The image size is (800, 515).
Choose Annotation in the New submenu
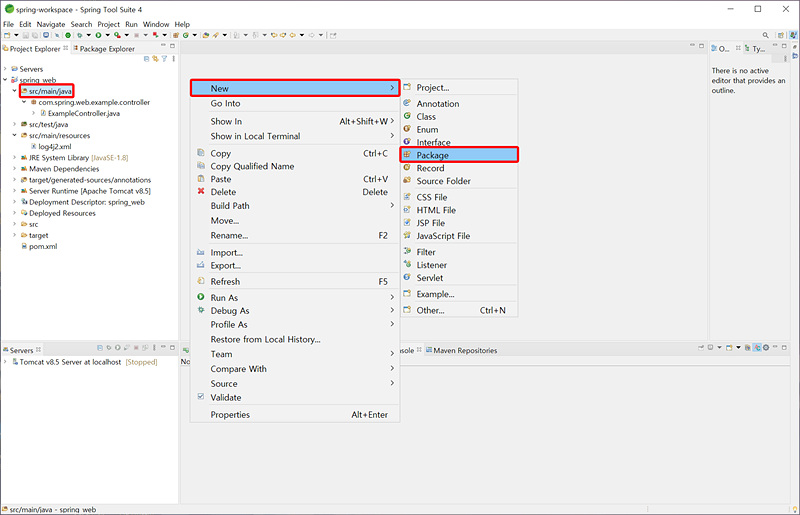(459, 104)
